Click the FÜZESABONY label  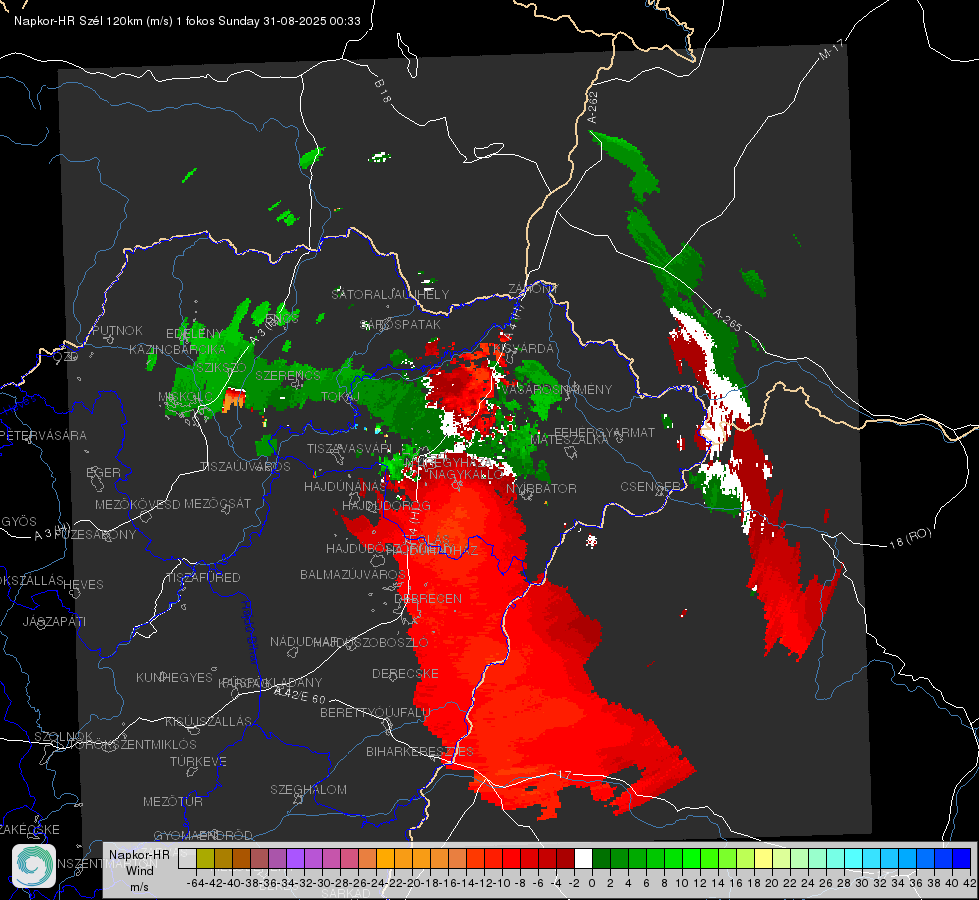click(x=95, y=535)
